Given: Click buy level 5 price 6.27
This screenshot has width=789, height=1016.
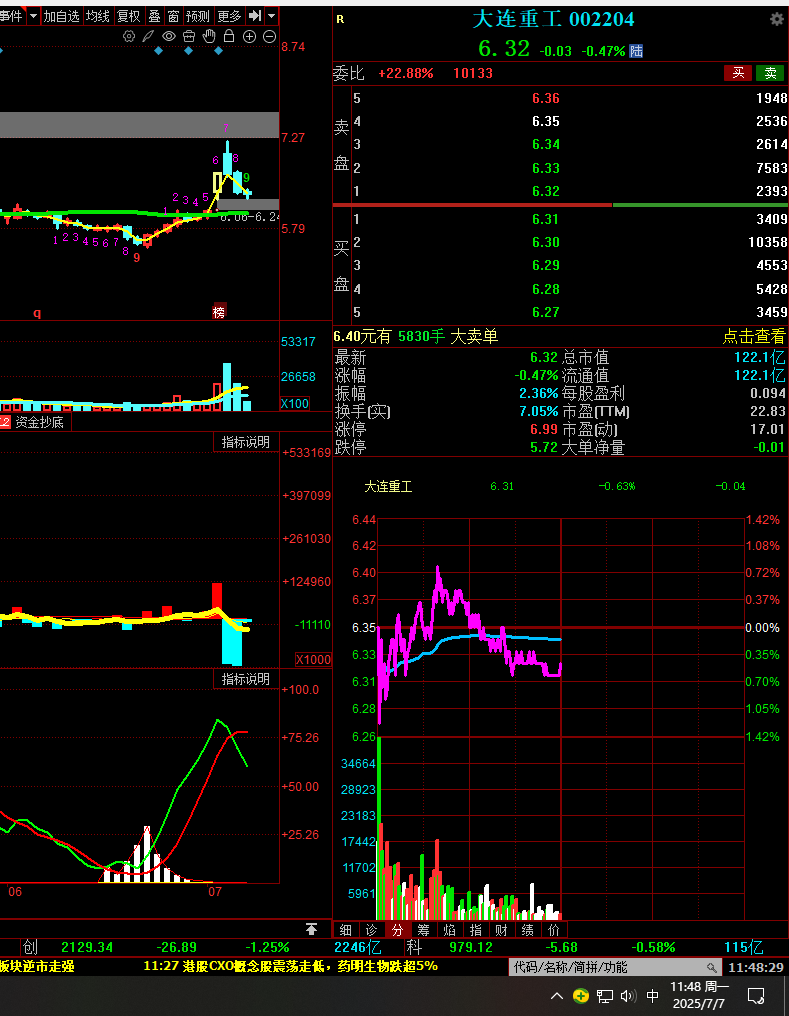Looking at the screenshot, I should [x=545, y=312].
